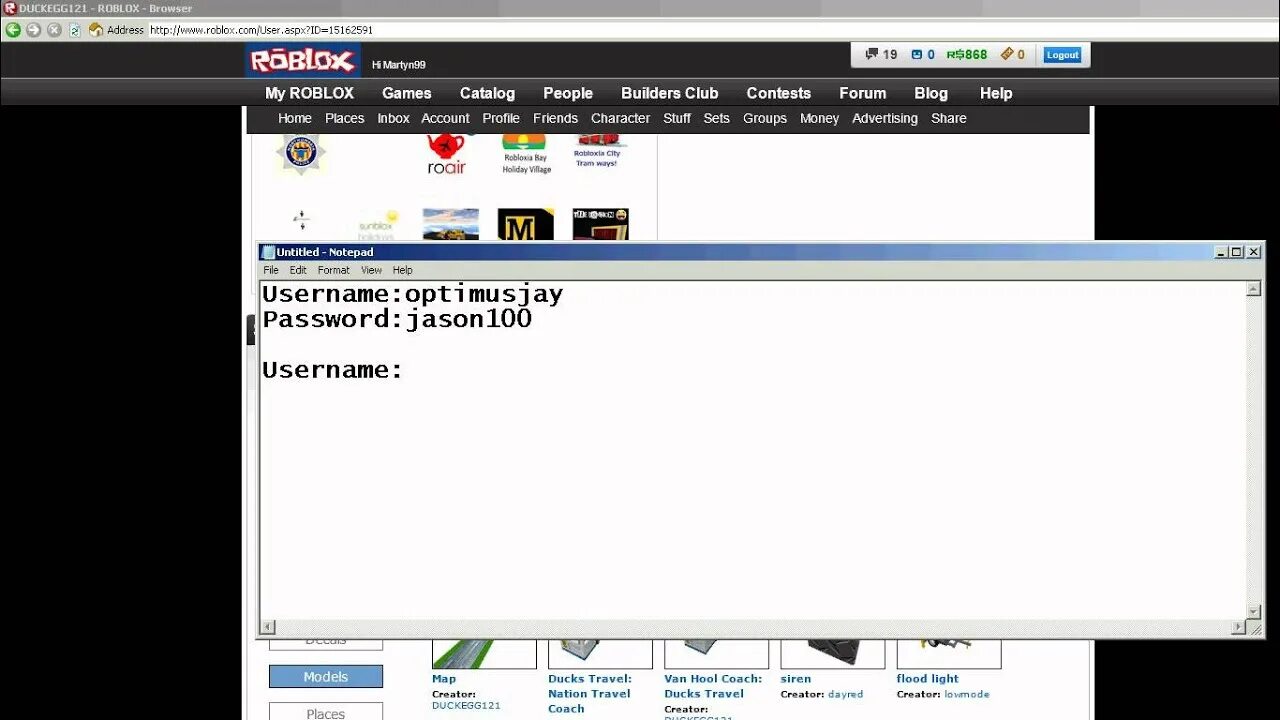Open Inbox in the submenu
Image resolution: width=1280 pixels, height=720 pixels.
coord(393,118)
